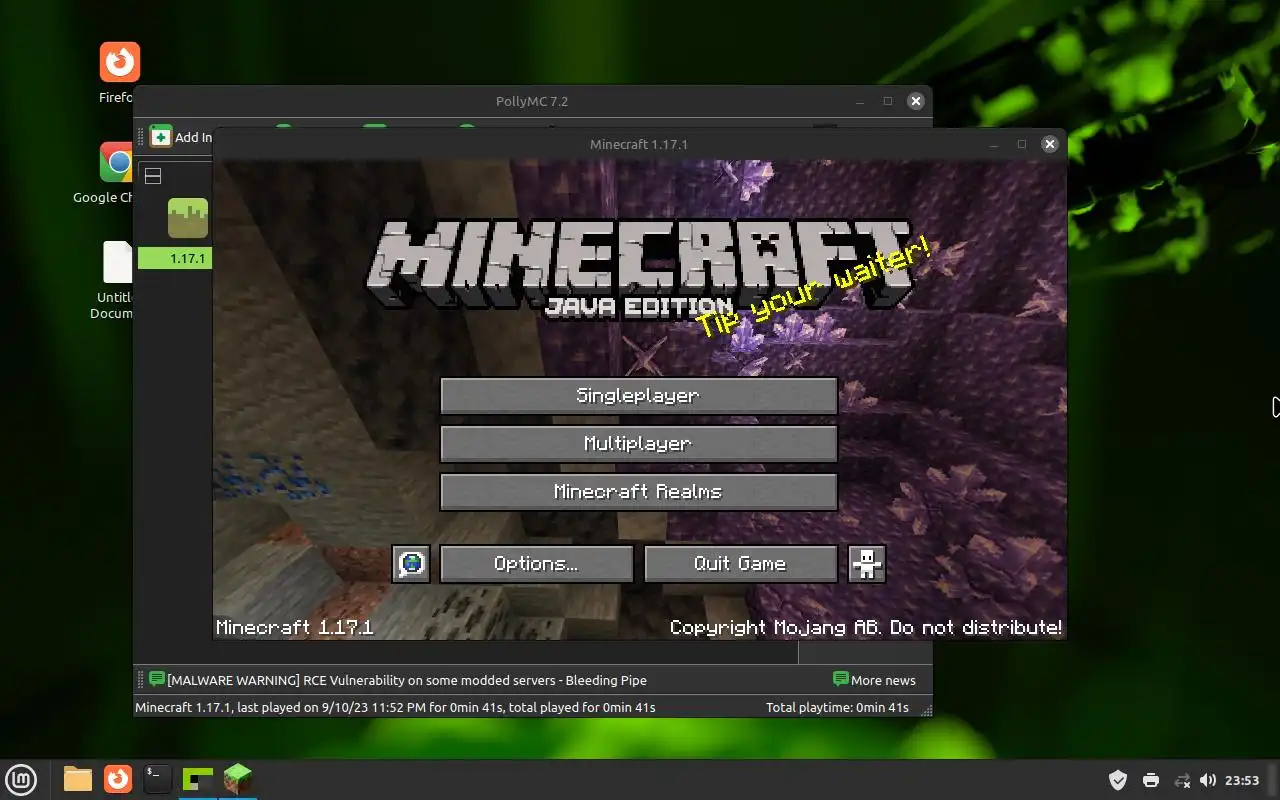Select the 1.17.1 instance grass icon
The image size is (1280, 800).
click(x=187, y=218)
